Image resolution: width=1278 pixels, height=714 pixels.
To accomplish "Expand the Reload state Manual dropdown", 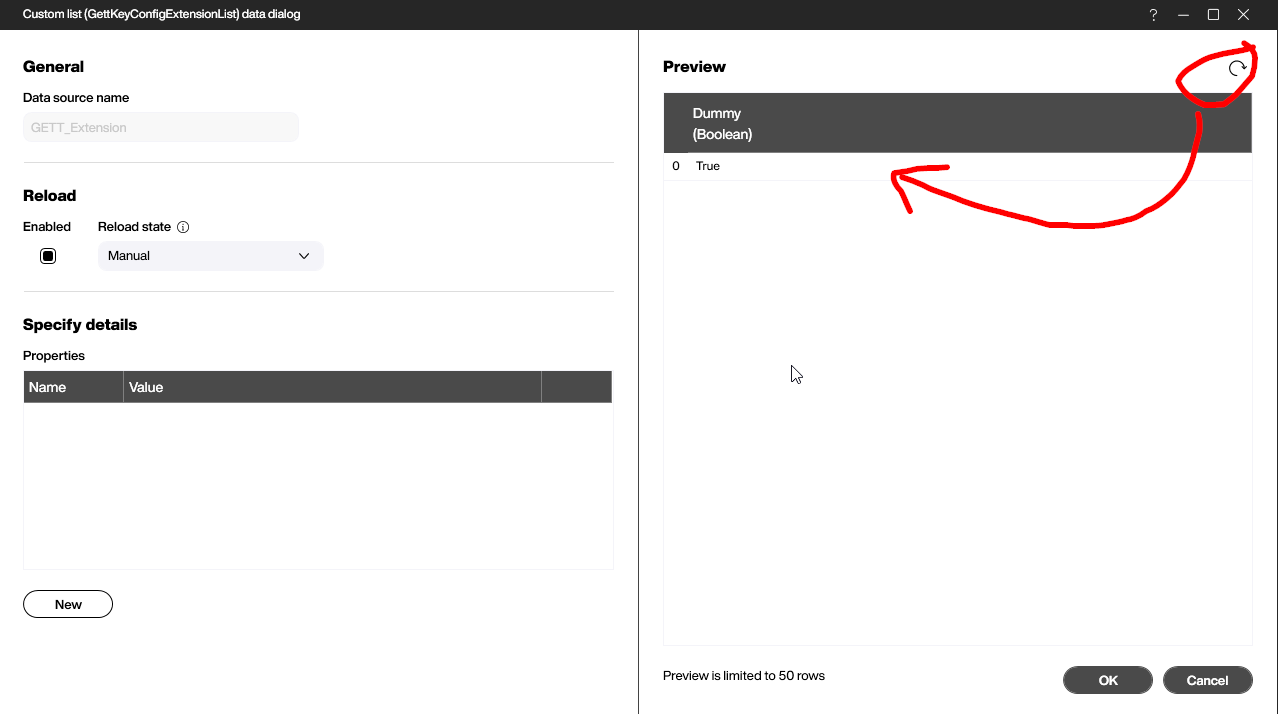I will [210, 256].
